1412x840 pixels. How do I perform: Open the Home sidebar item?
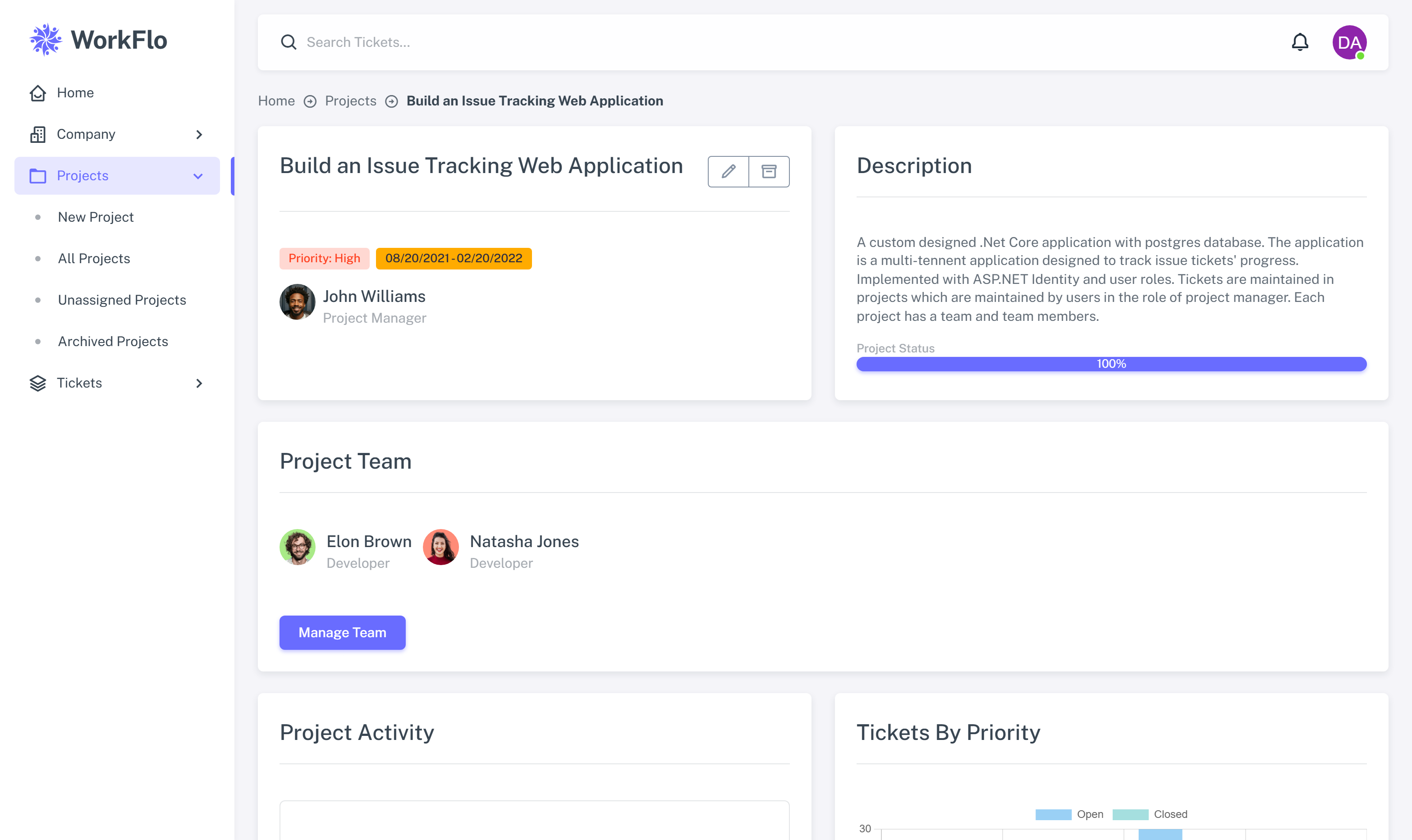pos(117,93)
